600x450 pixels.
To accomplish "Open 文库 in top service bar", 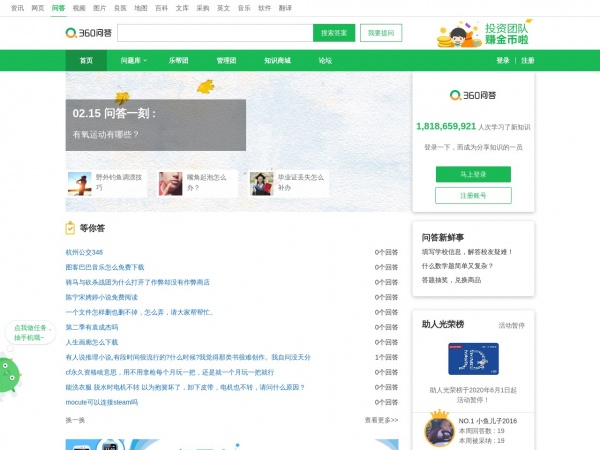I will [182, 8].
